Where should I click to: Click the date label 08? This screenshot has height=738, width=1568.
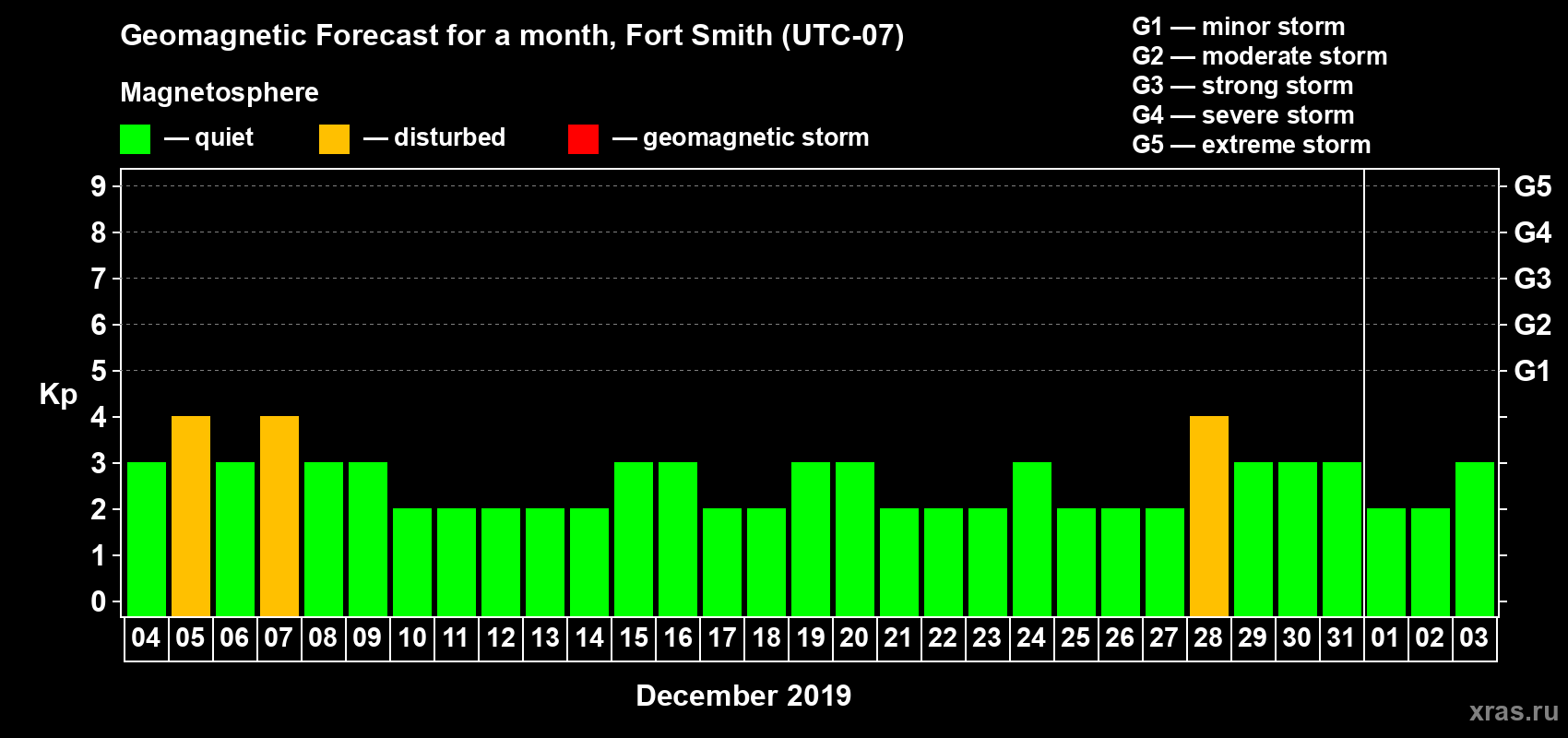coord(323,637)
